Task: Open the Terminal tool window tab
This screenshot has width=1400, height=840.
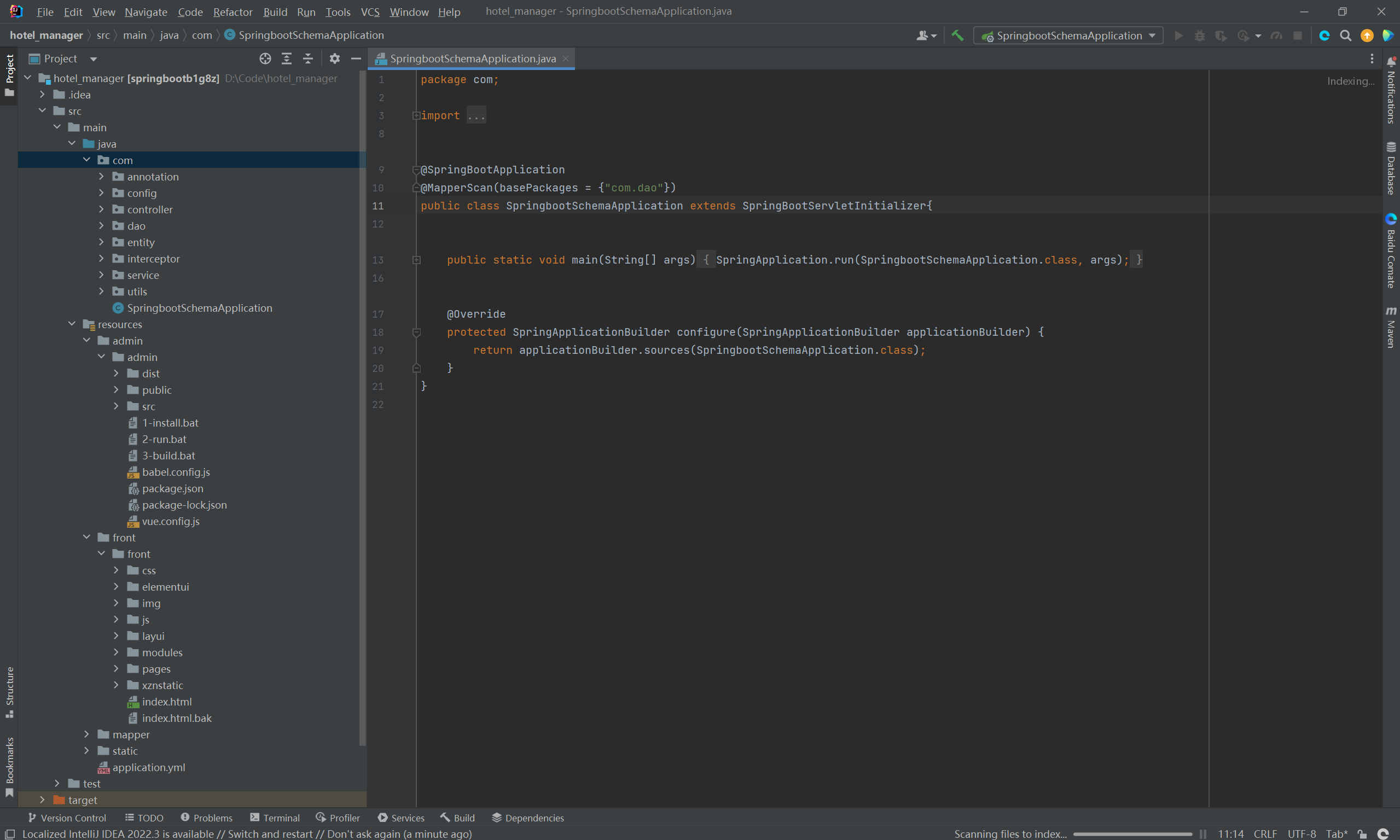Action: [x=275, y=818]
